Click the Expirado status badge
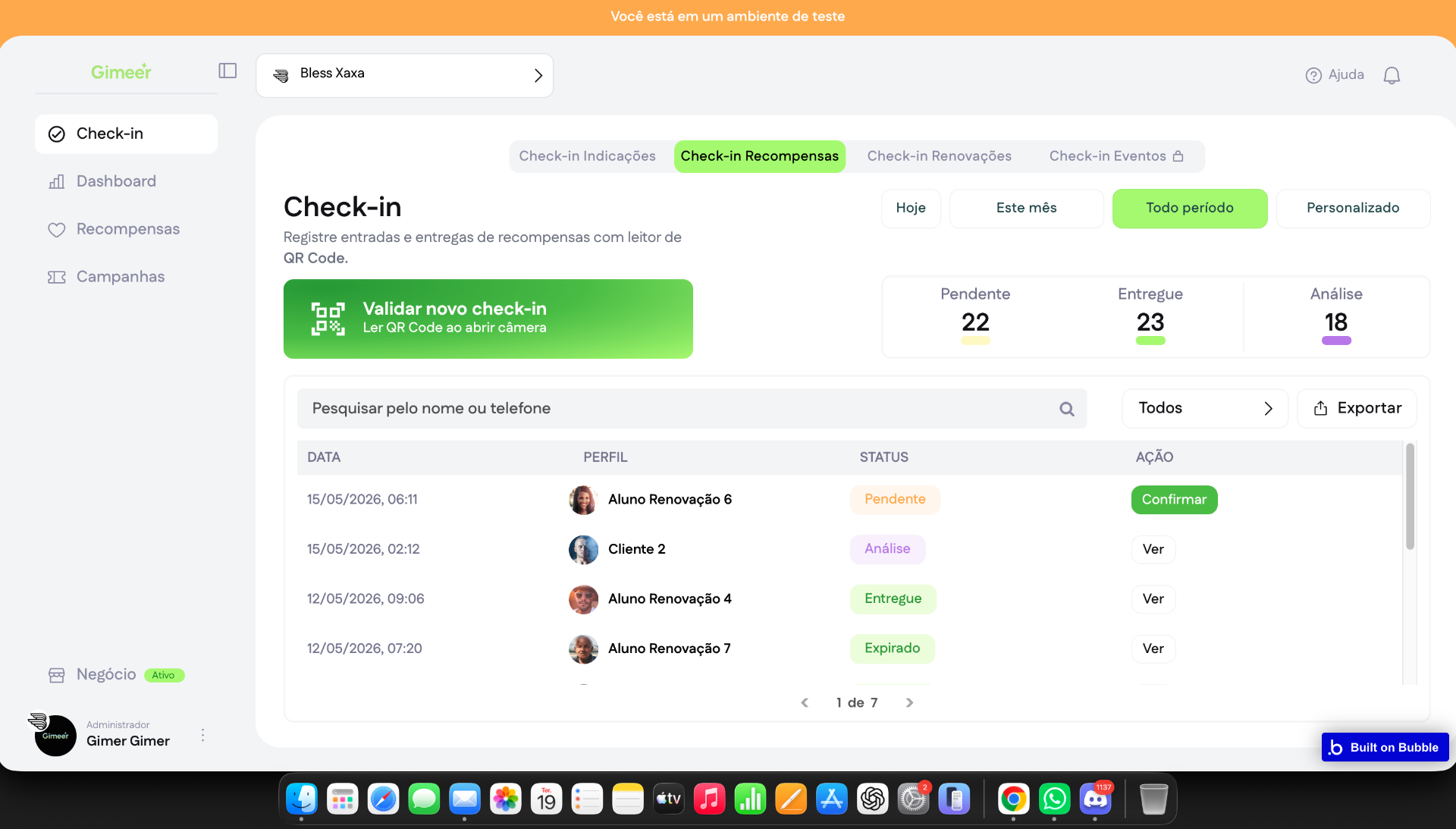 coord(892,648)
